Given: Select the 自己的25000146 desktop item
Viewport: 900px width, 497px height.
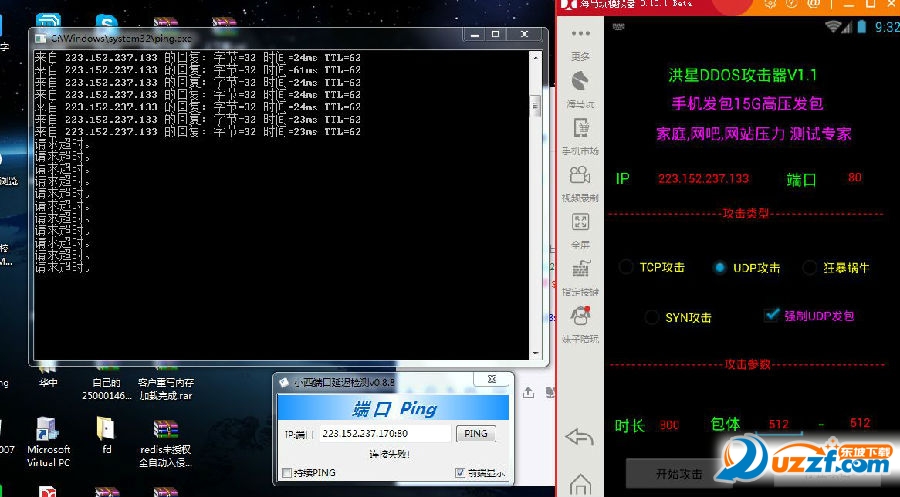Looking at the screenshot, I should tap(107, 382).
